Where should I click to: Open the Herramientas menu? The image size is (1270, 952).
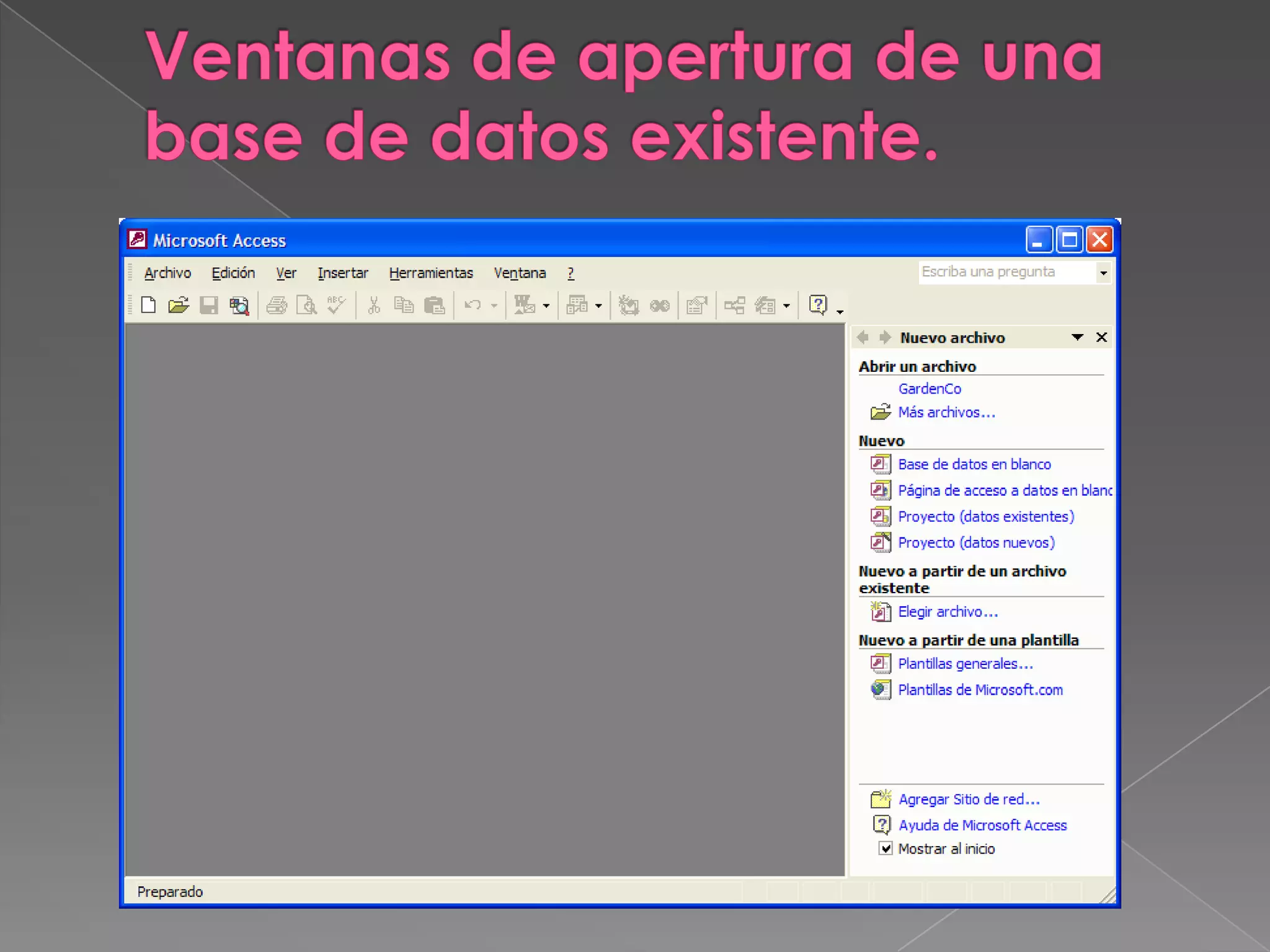(431, 273)
